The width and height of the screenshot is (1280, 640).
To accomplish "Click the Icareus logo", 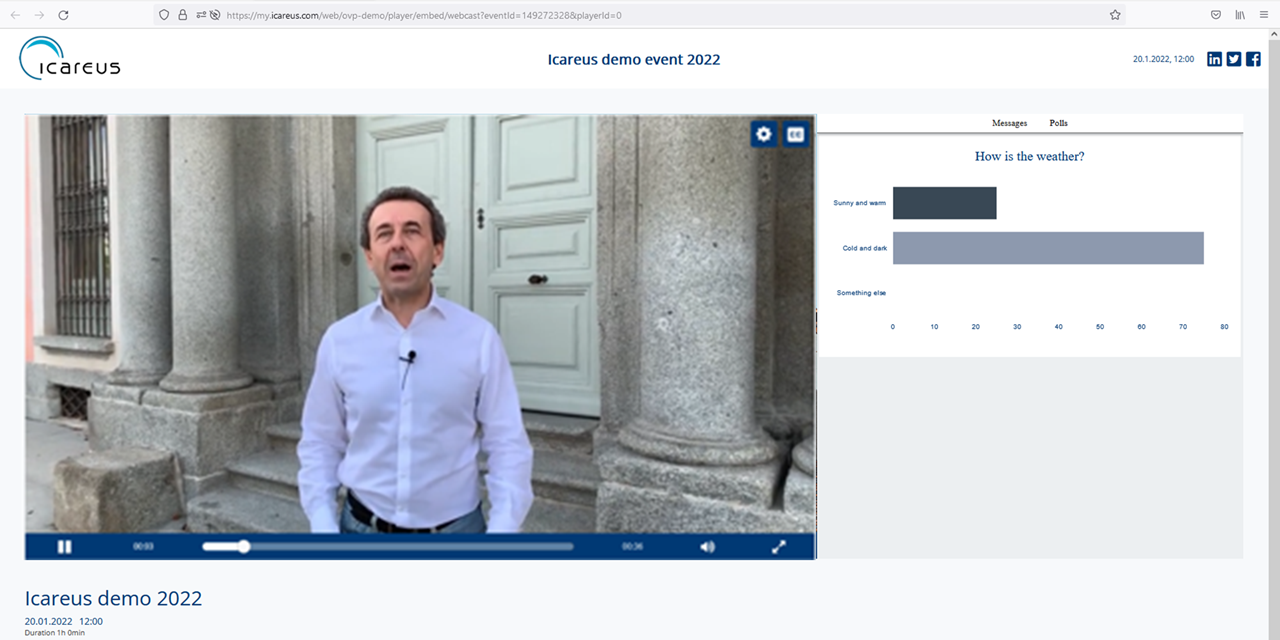I will point(70,58).
